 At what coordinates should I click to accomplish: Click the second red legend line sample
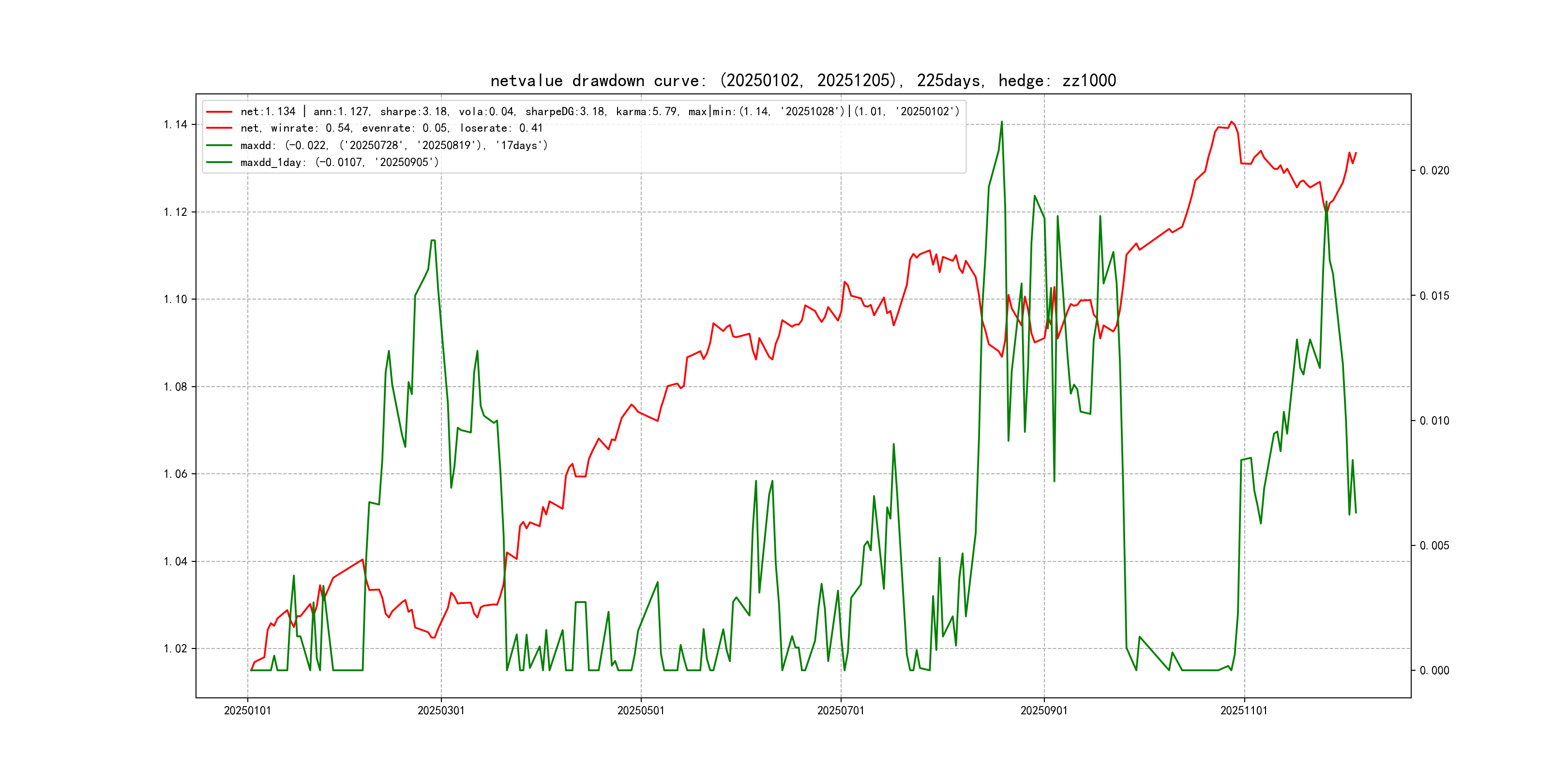click(219, 128)
